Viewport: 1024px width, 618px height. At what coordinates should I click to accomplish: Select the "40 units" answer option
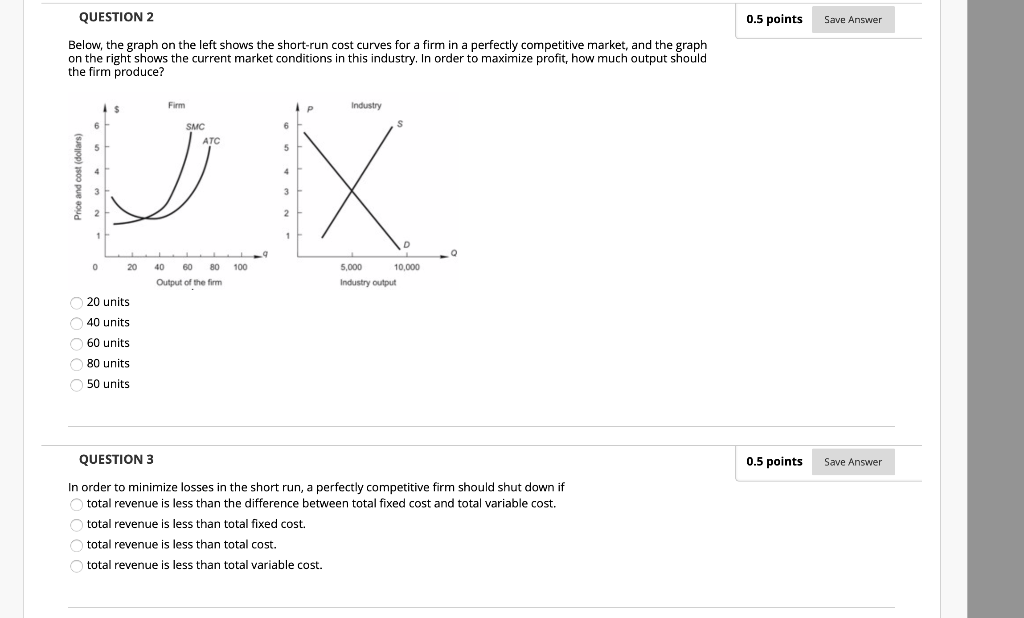(x=76, y=322)
